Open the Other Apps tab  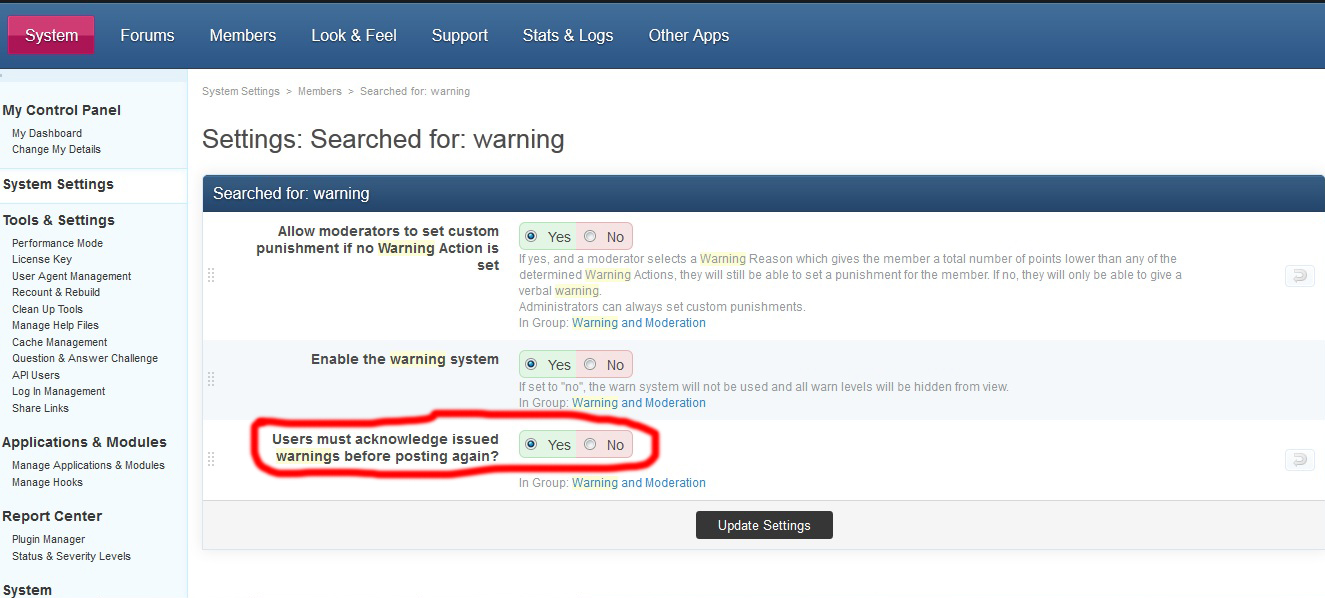click(x=688, y=35)
